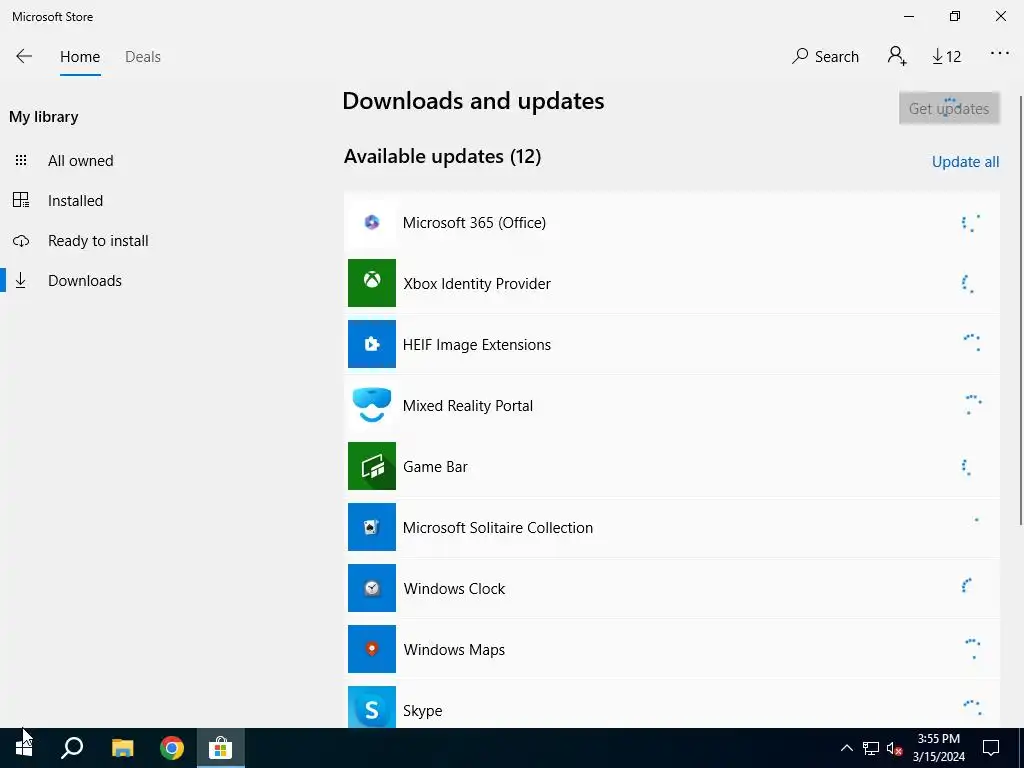Click the HEIF Image Extensions icon
This screenshot has height=768, width=1024.
pyautogui.click(x=372, y=344)
